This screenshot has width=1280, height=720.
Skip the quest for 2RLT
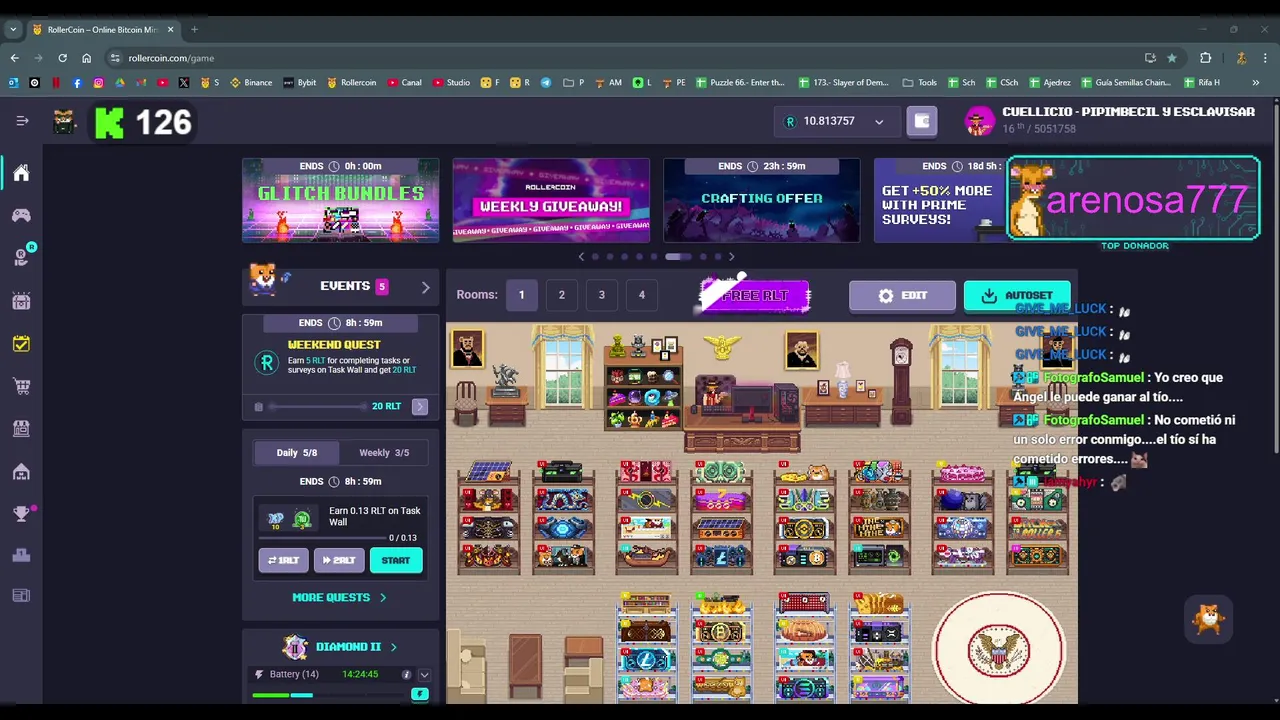click(x=339, y=560)
